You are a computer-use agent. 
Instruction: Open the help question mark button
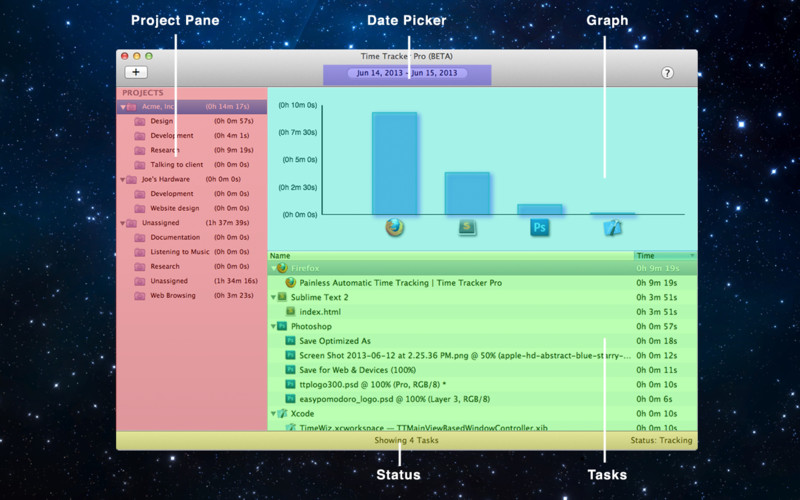click(x=667, y=73)
